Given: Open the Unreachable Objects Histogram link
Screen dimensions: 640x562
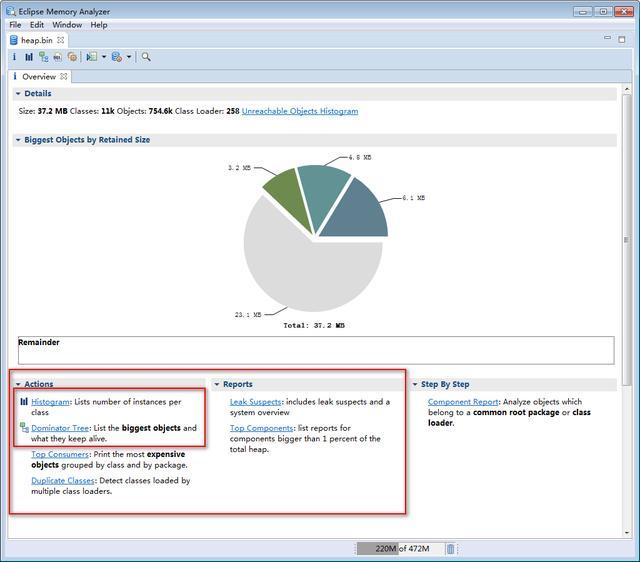Looking at the screenshot, I should (300, 111).
